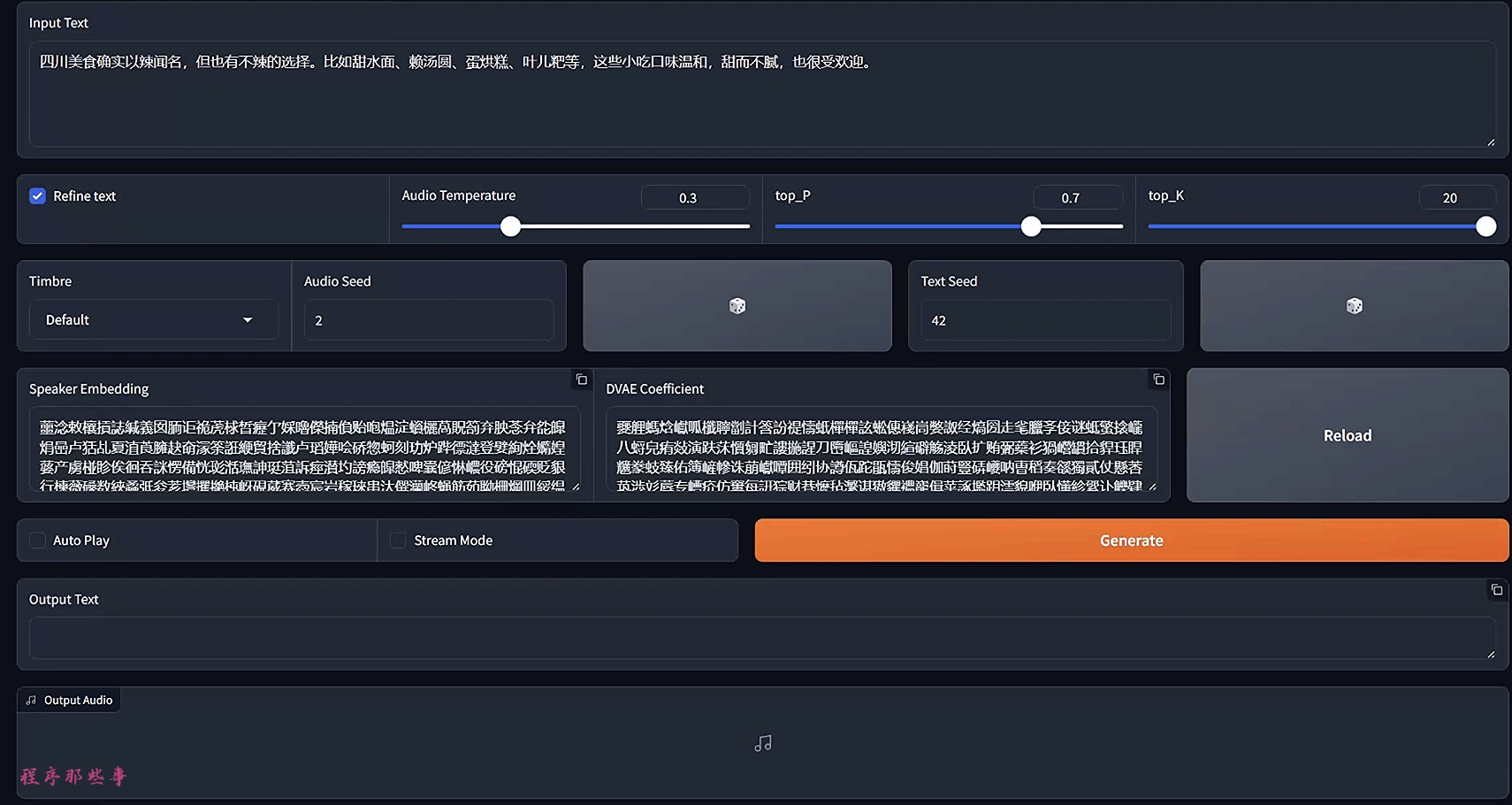This screenshot has height=805, width=1512.
Task: Copy the Output Text content
Action: [1496, 590]
